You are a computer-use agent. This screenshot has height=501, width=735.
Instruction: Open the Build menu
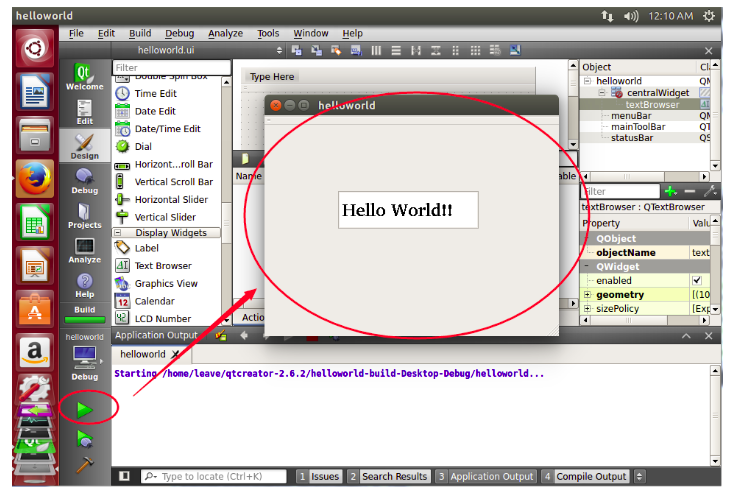pos(140,33)
